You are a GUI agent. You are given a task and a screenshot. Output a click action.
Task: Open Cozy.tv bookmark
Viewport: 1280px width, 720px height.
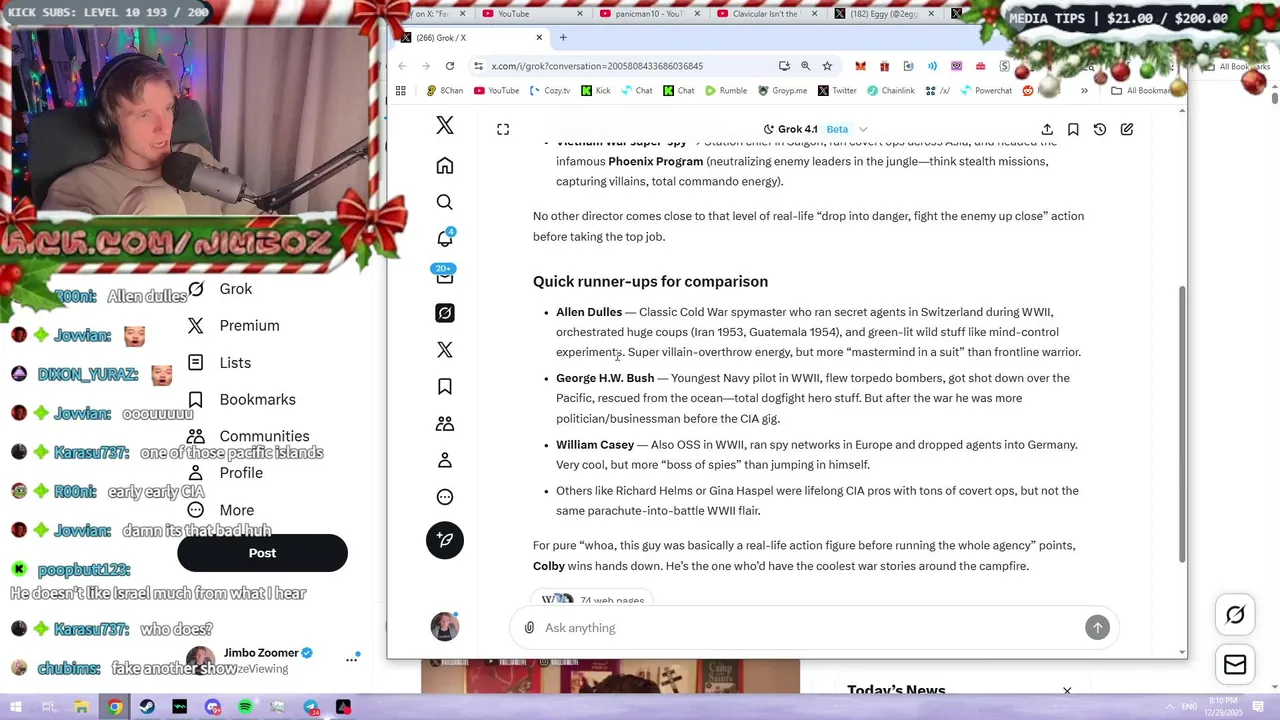tap(549, 90)
